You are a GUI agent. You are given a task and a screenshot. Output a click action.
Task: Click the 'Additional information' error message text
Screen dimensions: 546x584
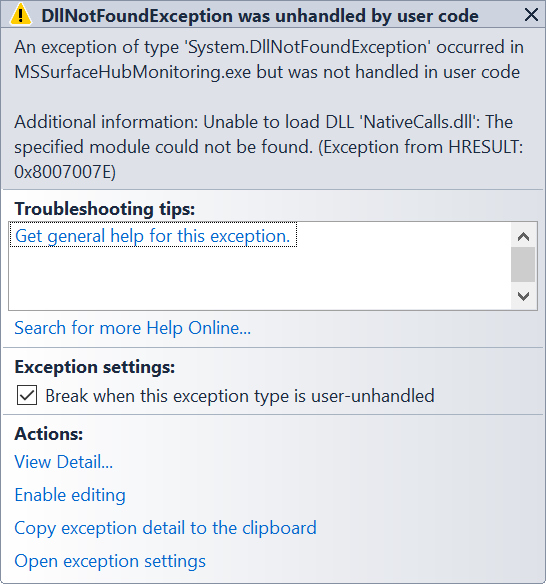tap(269, 147)
